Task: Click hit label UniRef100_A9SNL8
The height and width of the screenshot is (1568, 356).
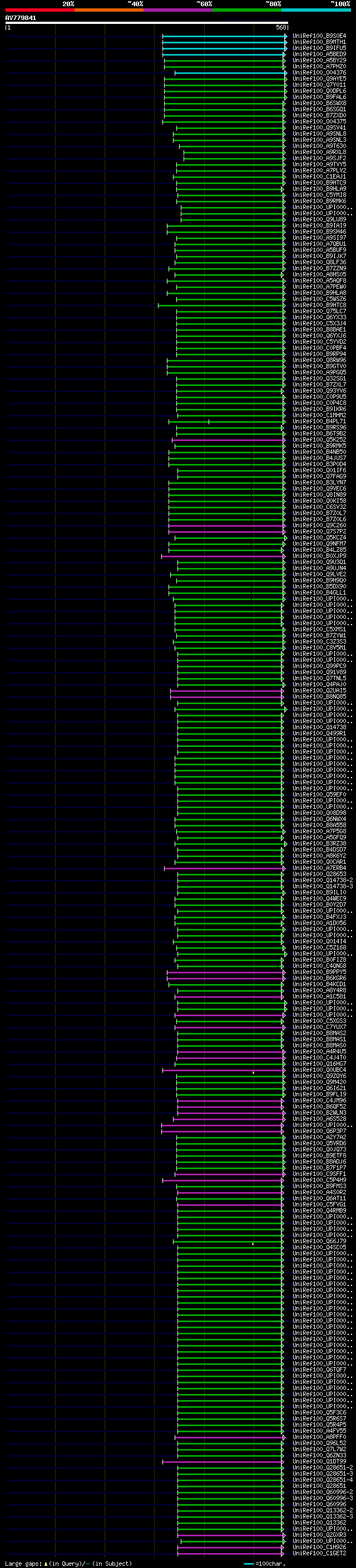Action: click(319, 134)
